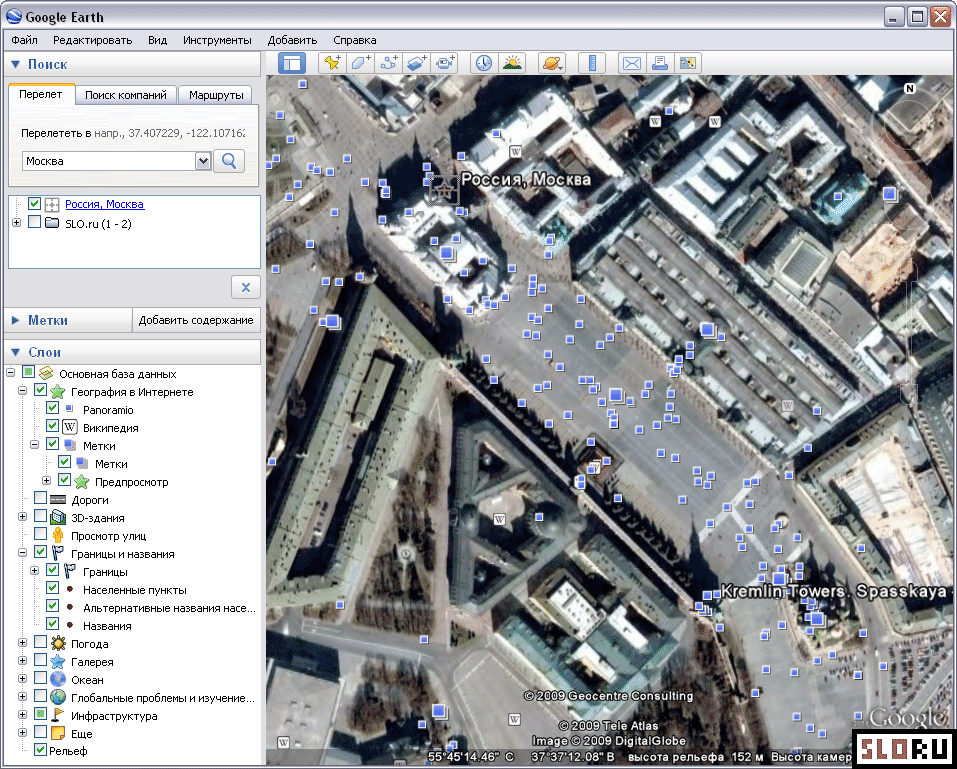Select the Add Polygon tool
This screenshot has width=957, height=769.
[x=360, y=63]
